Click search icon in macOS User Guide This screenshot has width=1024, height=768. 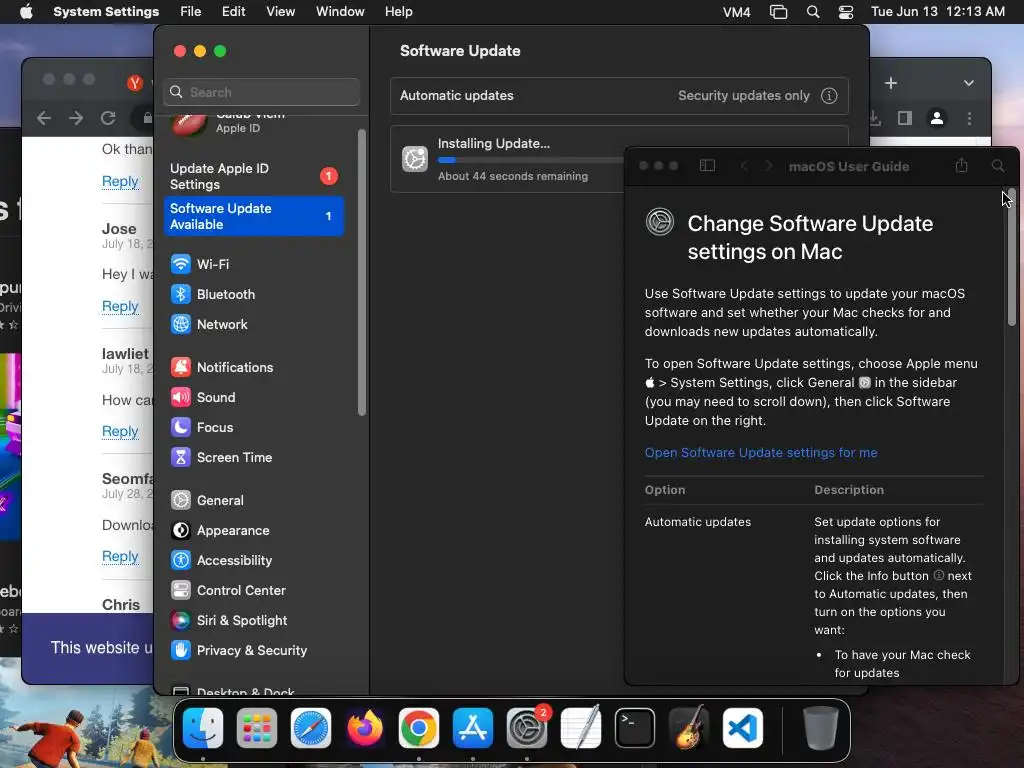[998, 166]
